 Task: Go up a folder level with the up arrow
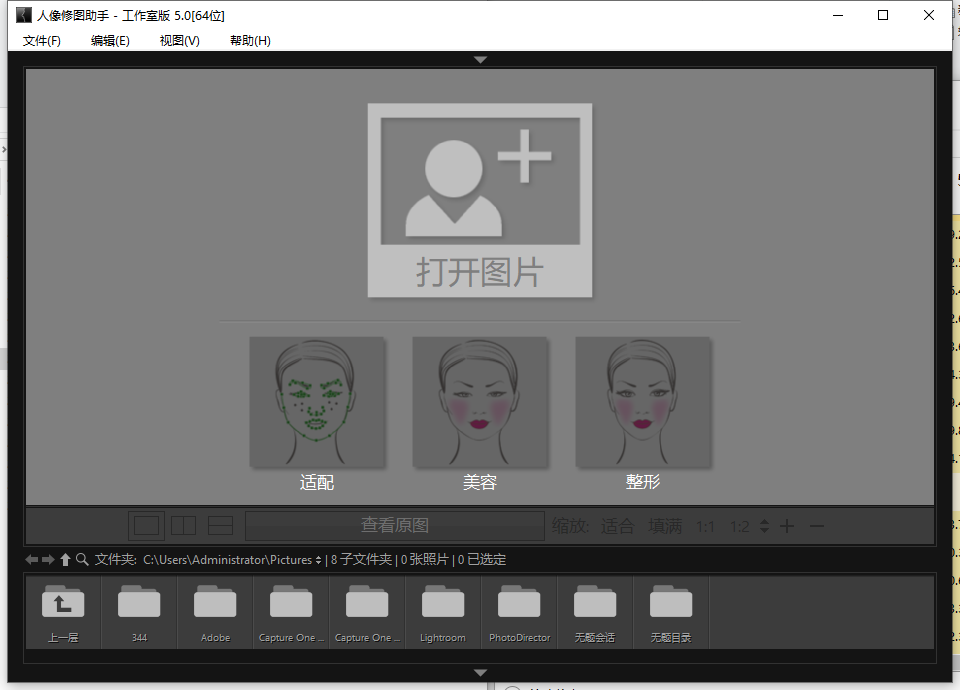point(66,559)
